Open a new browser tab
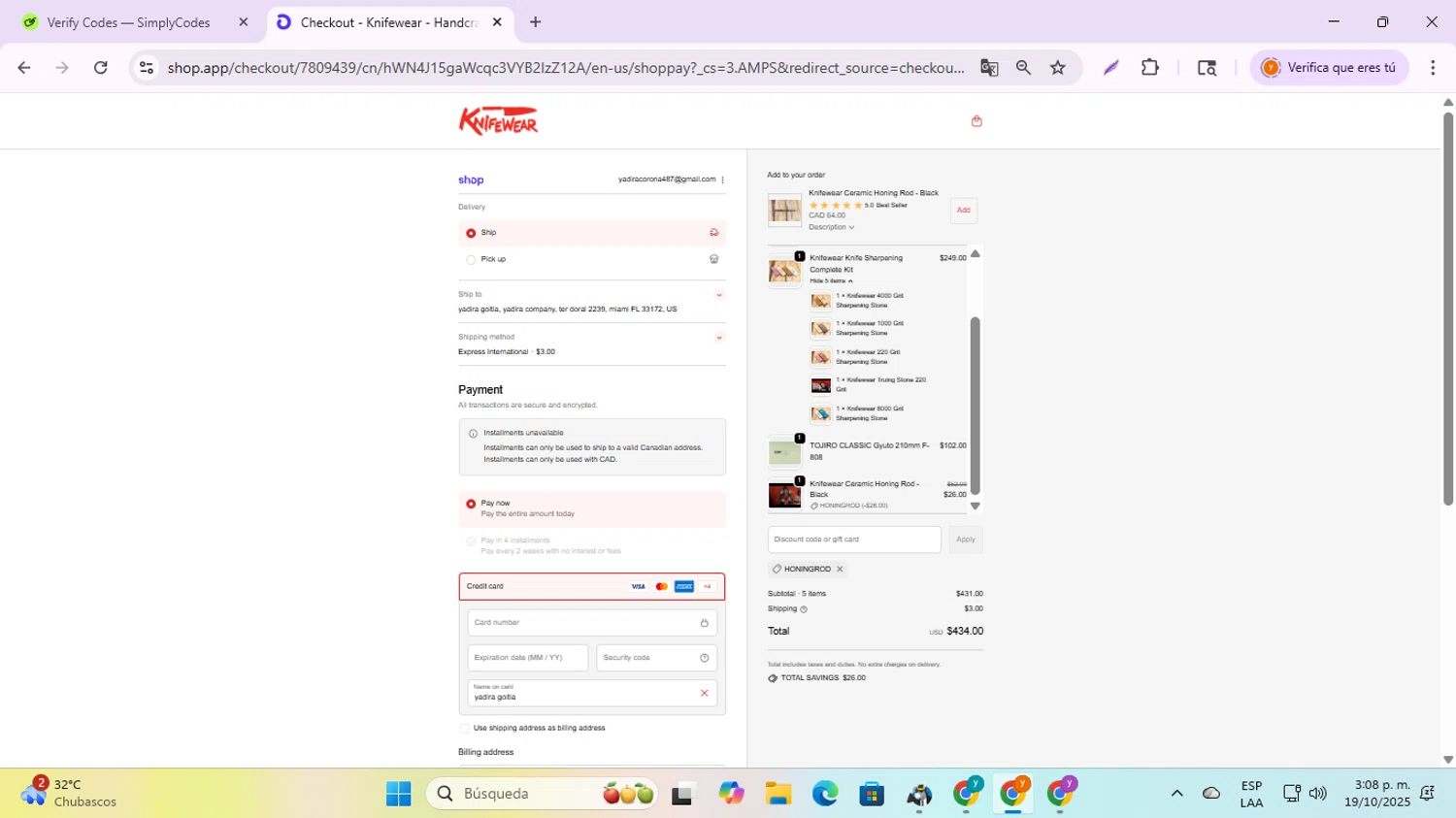 click(x=536, y=22)
